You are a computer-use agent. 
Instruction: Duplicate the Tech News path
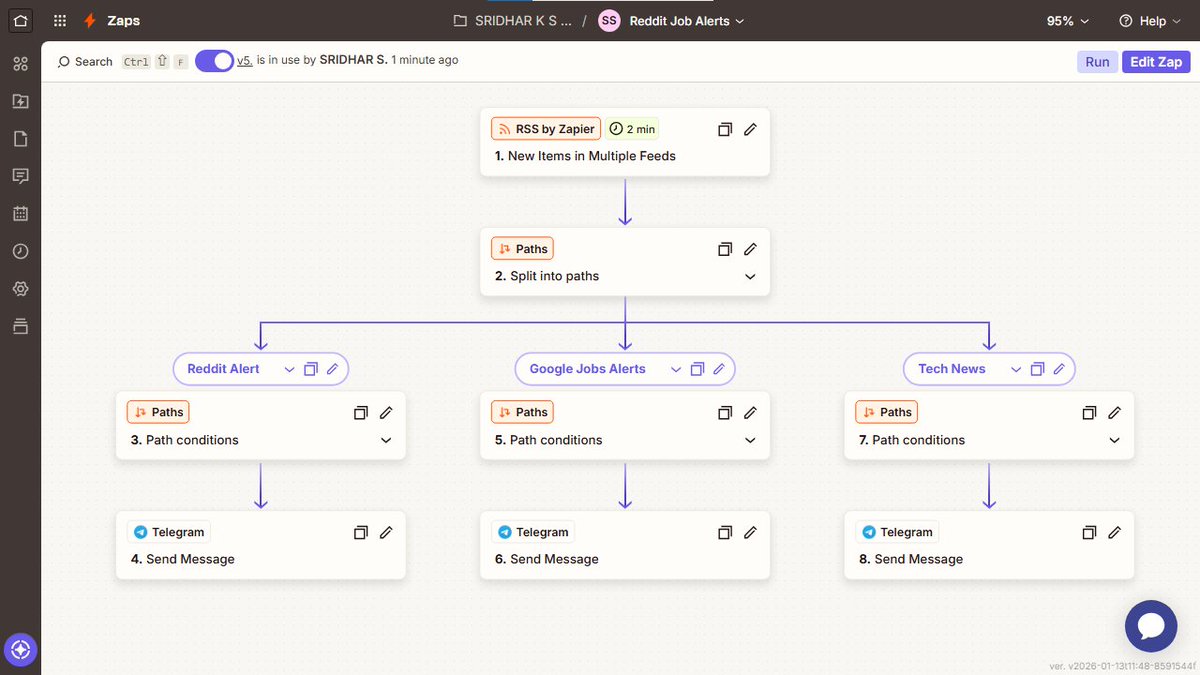tap(1037, 369)
